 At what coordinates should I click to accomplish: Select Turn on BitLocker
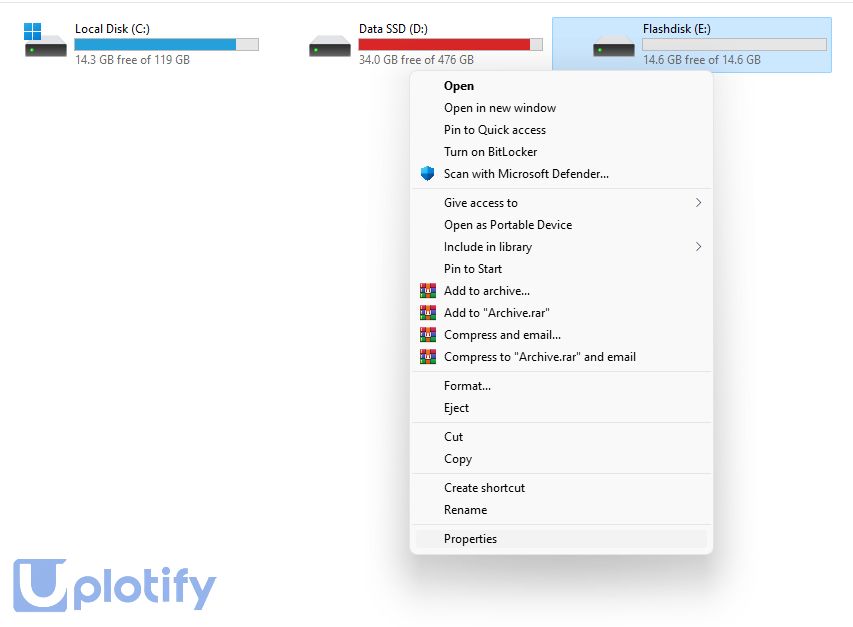coord(490,152)
